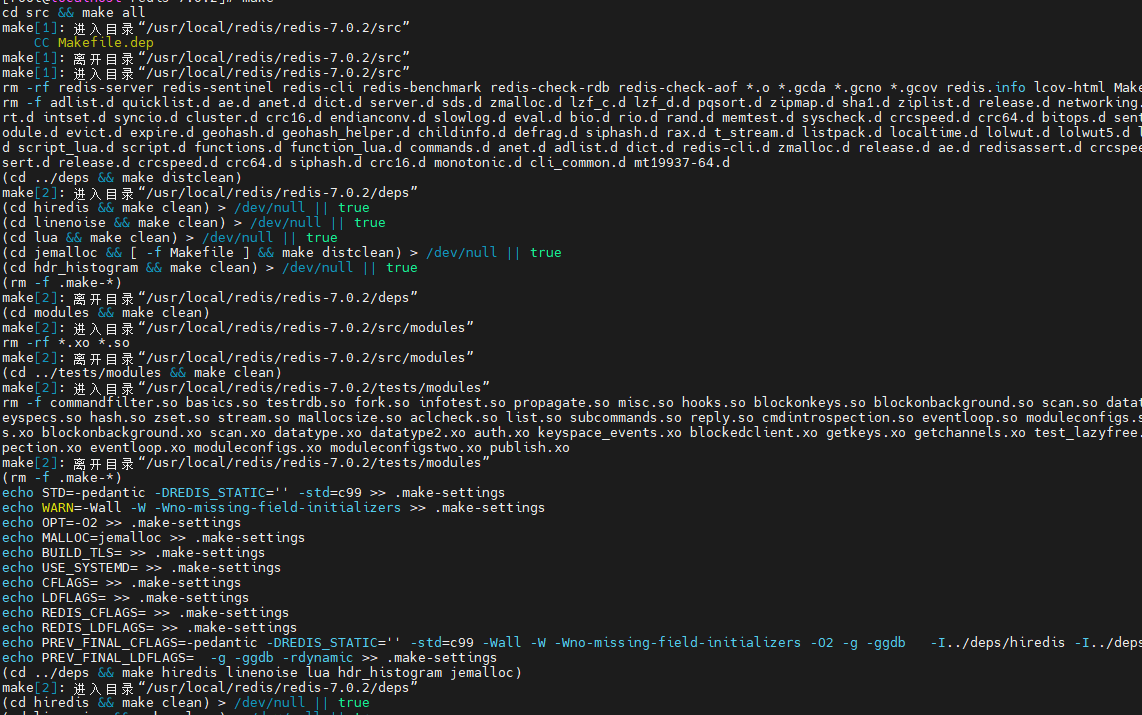Click the "echo PREV_FINAL_LDFLAGS" line
1142x715 pixels.
[249, 657]
